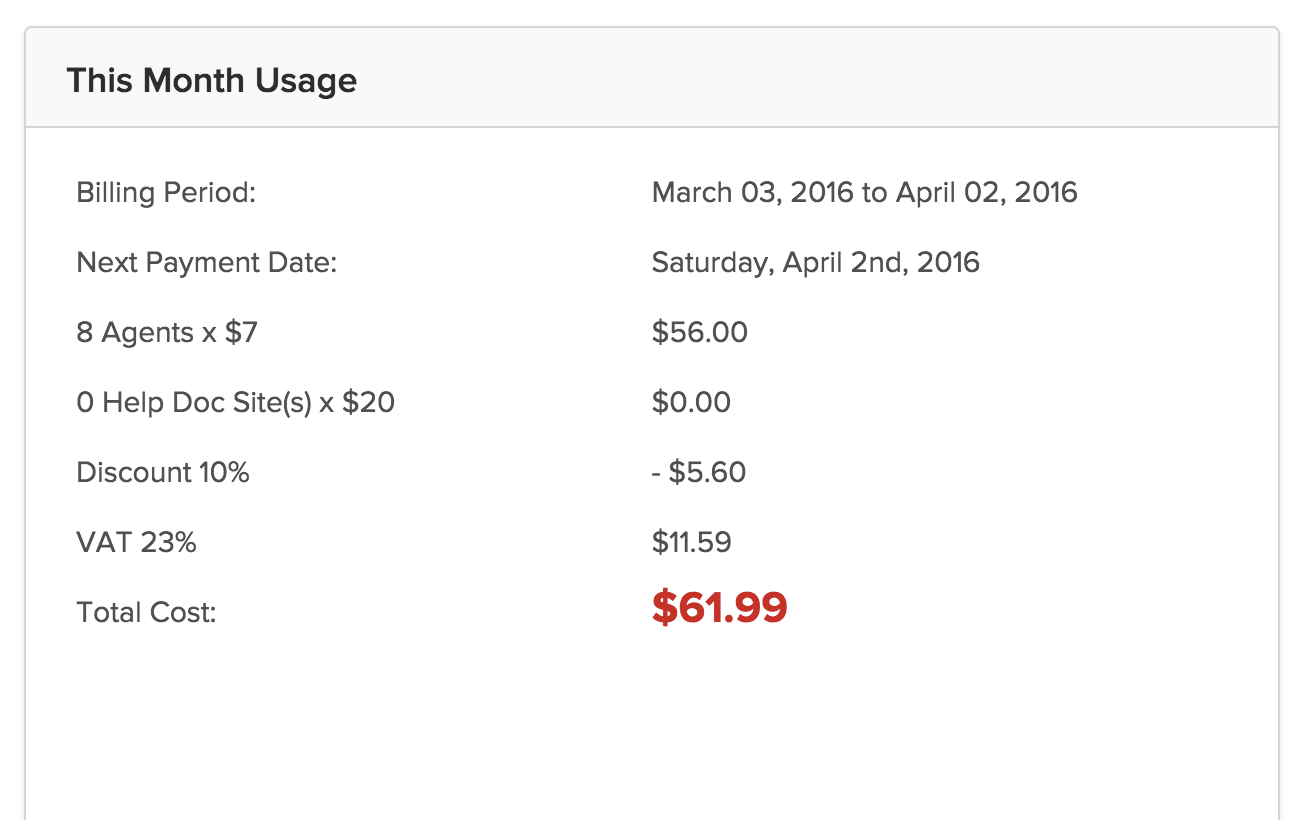Click the grey panel header bar

pos(652,78)
